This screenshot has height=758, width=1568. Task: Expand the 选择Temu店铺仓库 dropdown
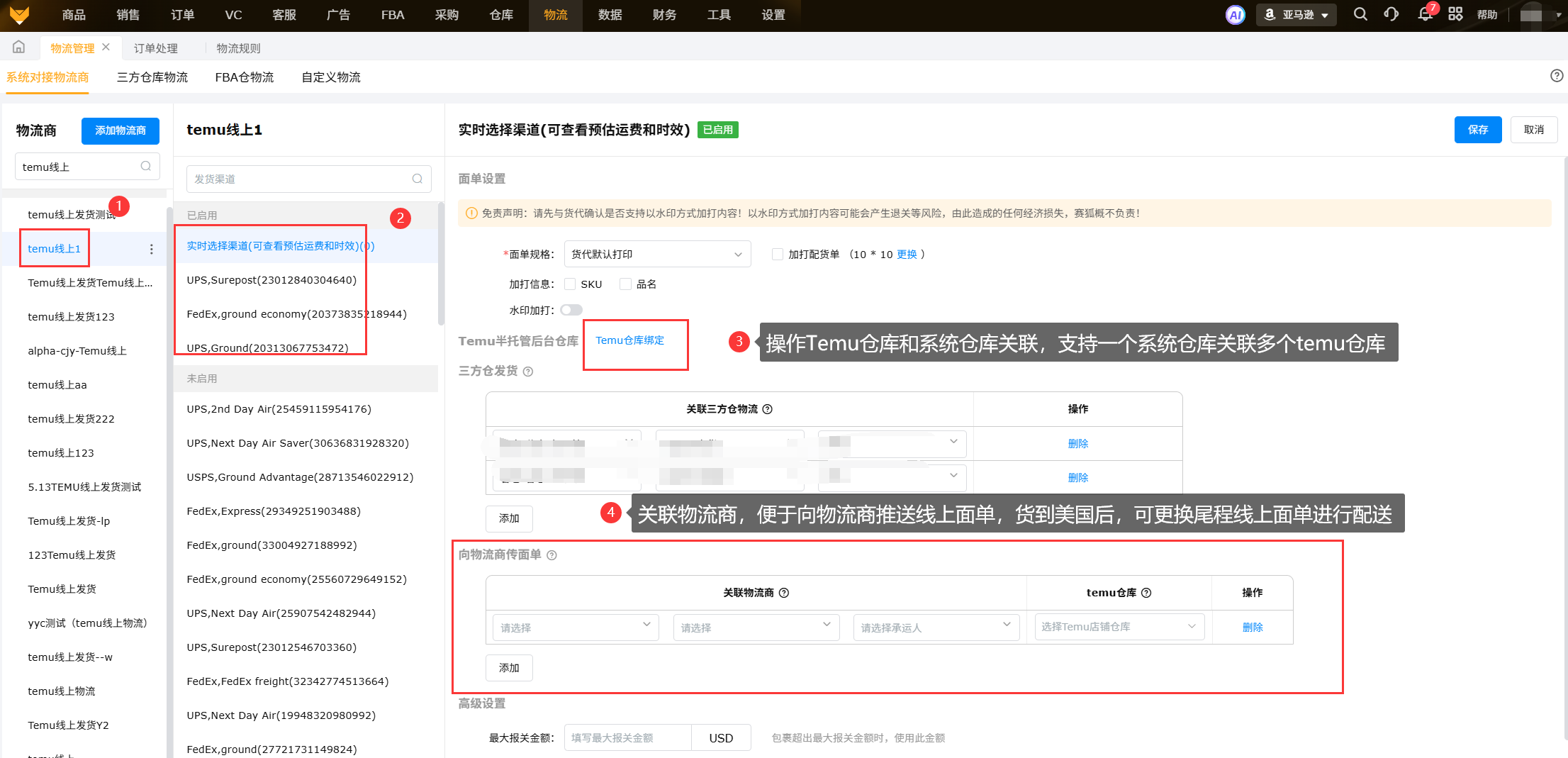pyautogui.click(x=1119, y=627)
